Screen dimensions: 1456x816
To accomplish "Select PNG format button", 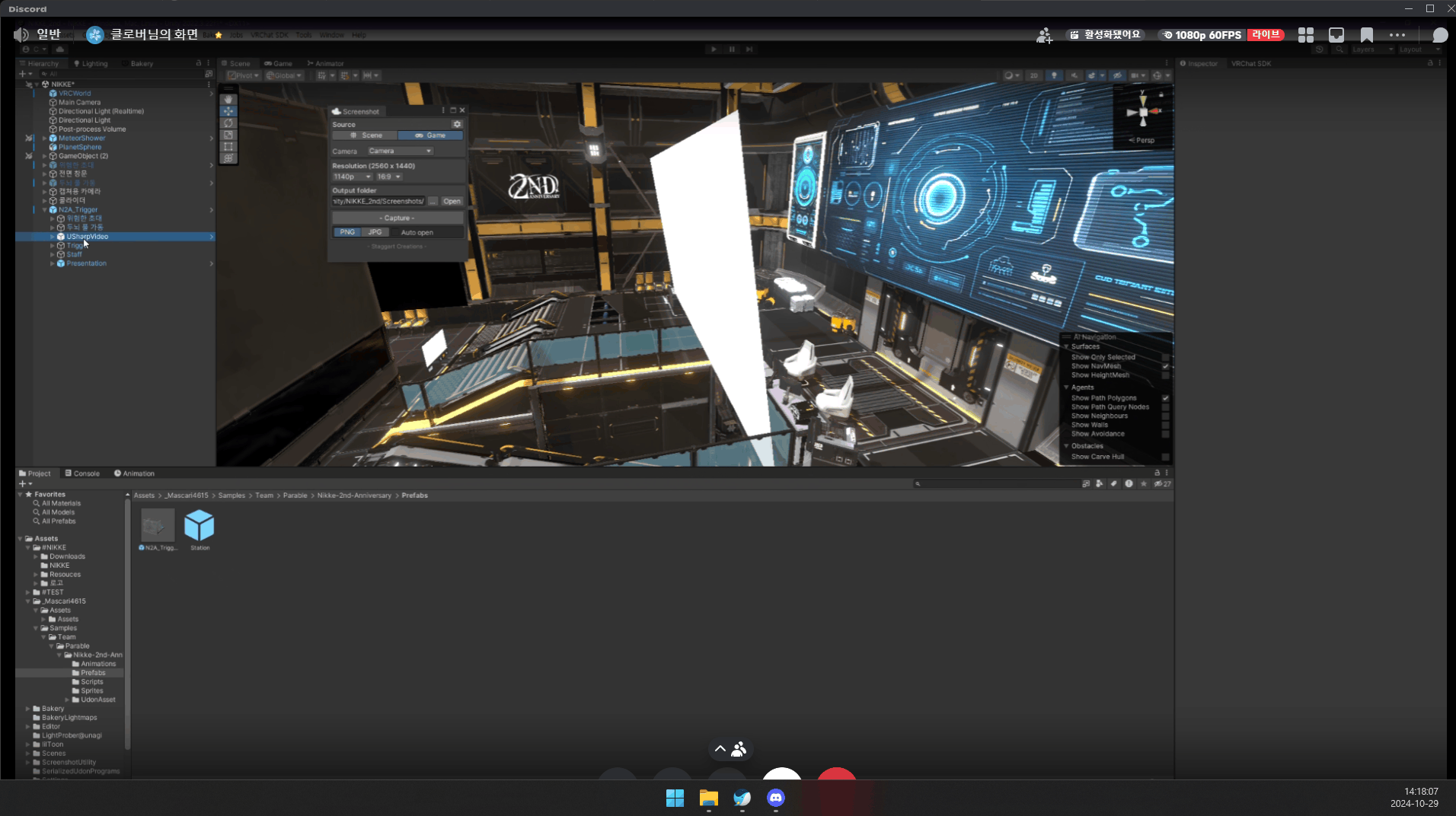I will 347,232.
